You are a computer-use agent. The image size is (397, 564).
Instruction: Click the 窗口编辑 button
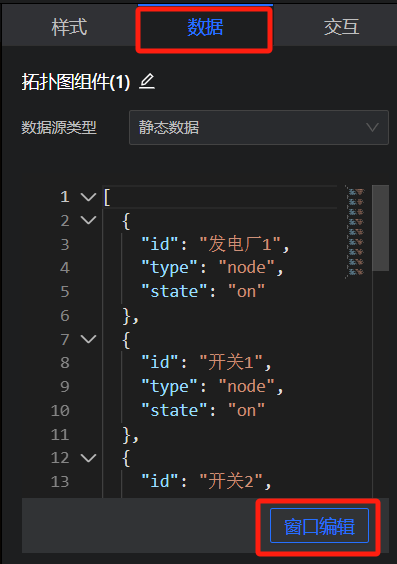pyautogui.click(x=319, y=526)
